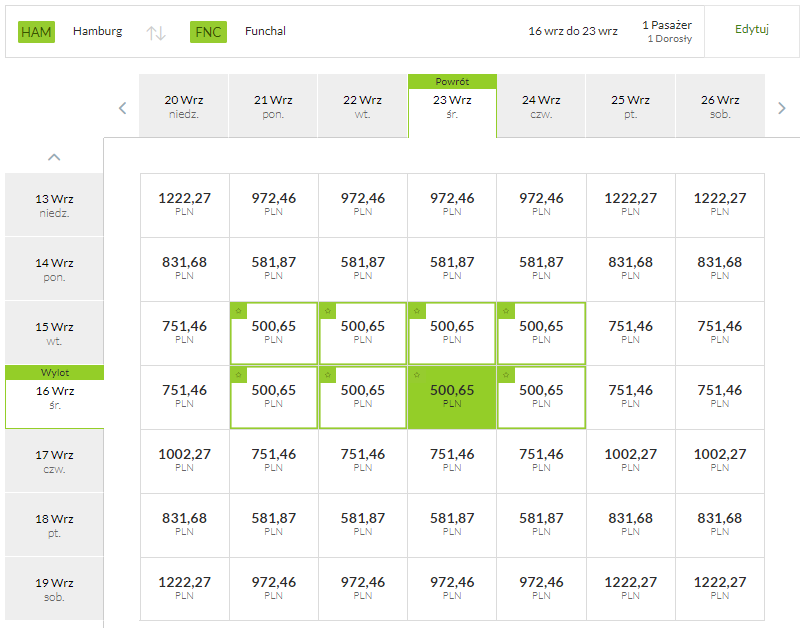
Task: Click the FNC airport code badge
Action: 208,32
